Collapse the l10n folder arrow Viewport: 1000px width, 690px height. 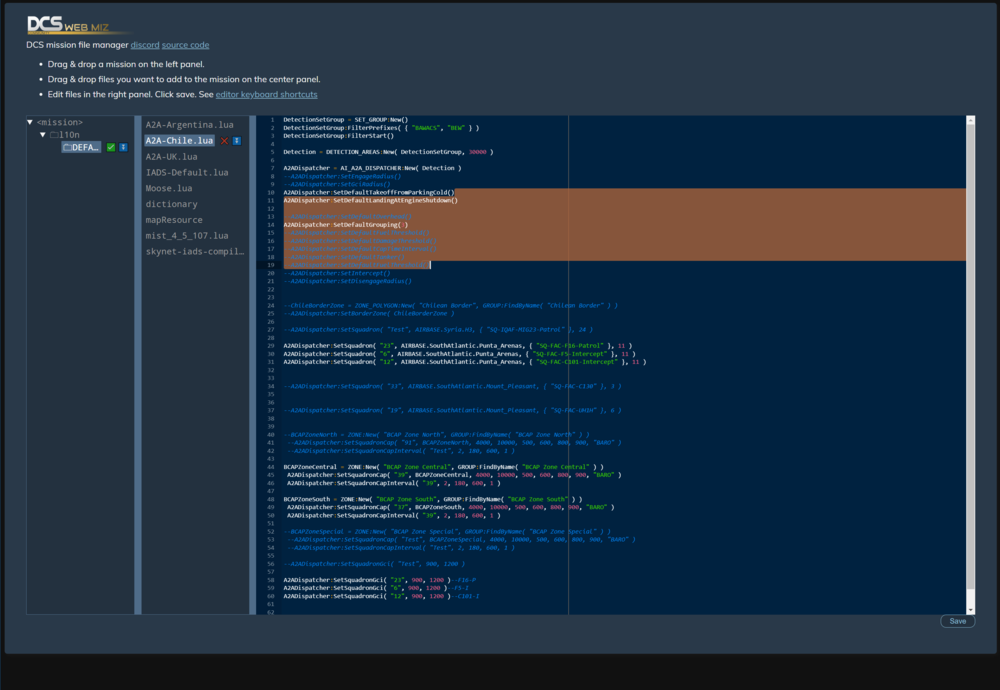pyautogui.click(x=43, y=134)
